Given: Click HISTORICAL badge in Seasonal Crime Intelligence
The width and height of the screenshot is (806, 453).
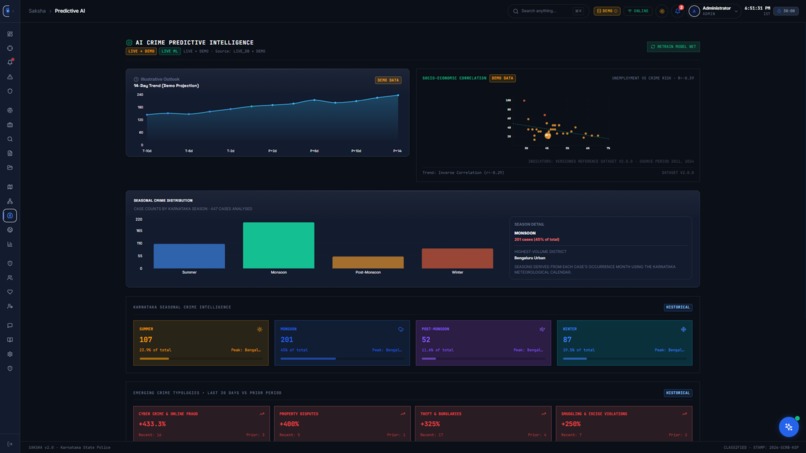Looking at the screenshot, I should [x=677, y=307].
